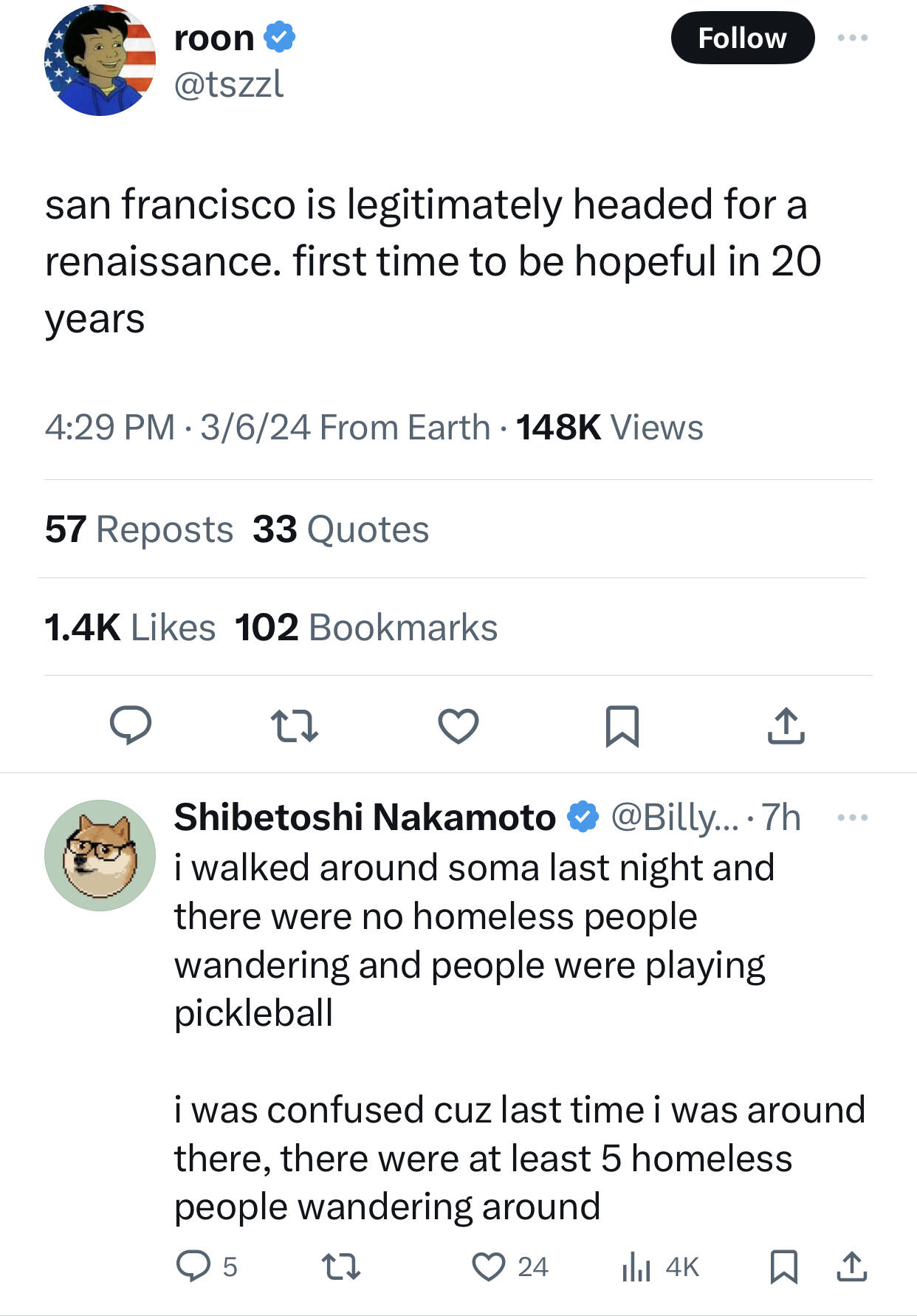Show the 1.4K Likes list
Viewport: 917px width, 1316px height.
pyautogui.click(x=130, y=627)
